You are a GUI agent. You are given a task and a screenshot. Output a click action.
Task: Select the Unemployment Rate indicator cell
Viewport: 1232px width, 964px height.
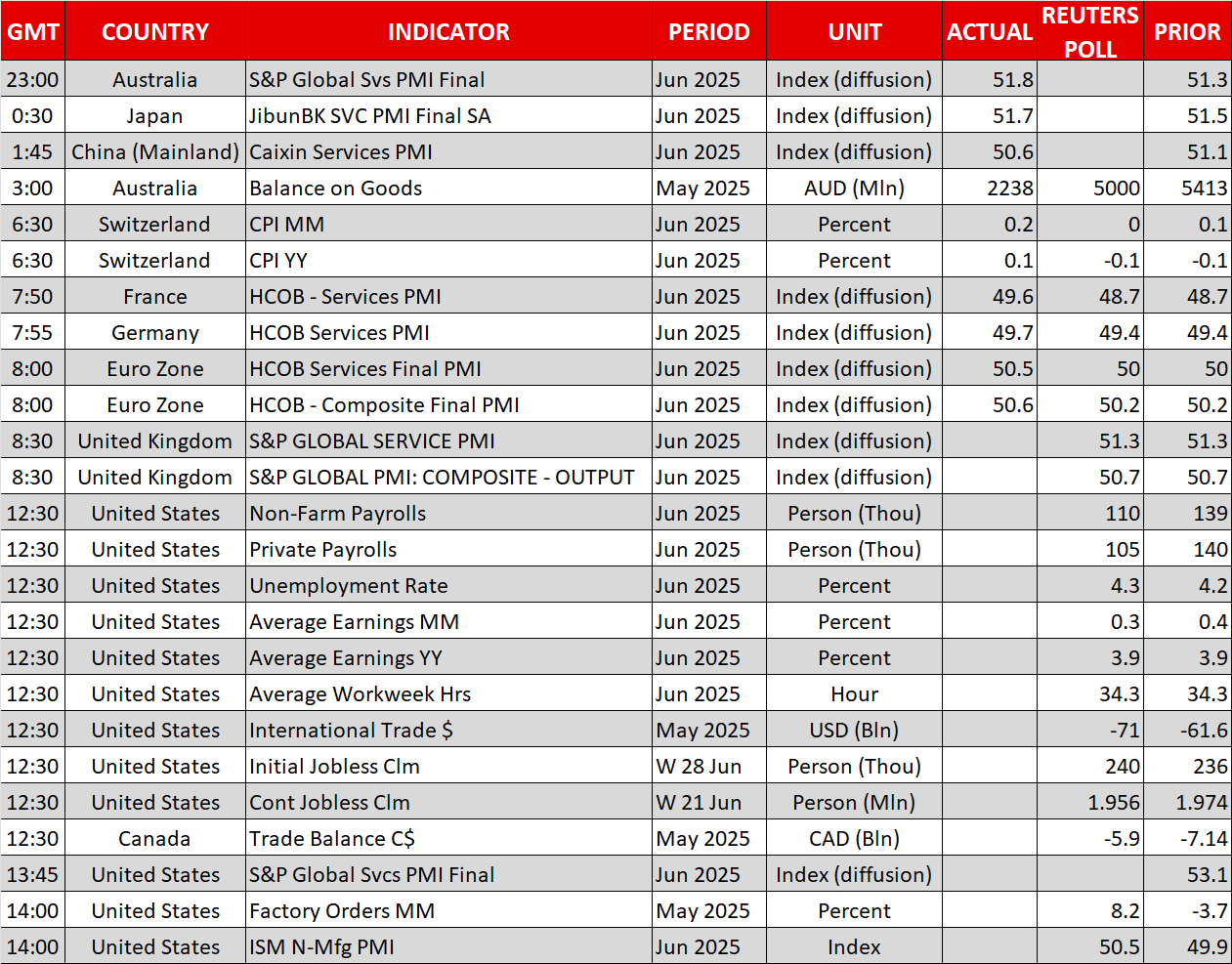(x=349, y=586)
